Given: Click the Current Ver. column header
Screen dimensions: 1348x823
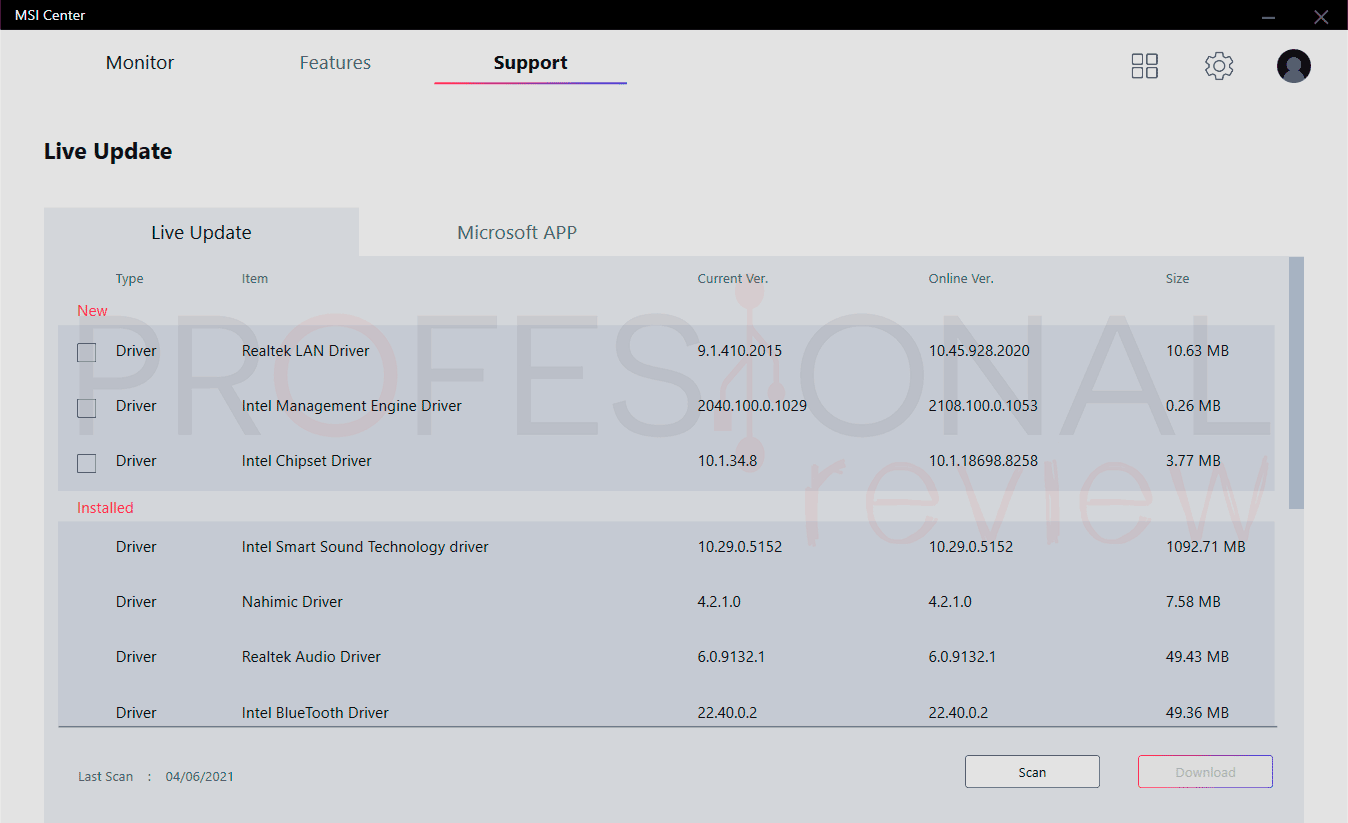Looking at the screenshot, I should pos(733,279).
